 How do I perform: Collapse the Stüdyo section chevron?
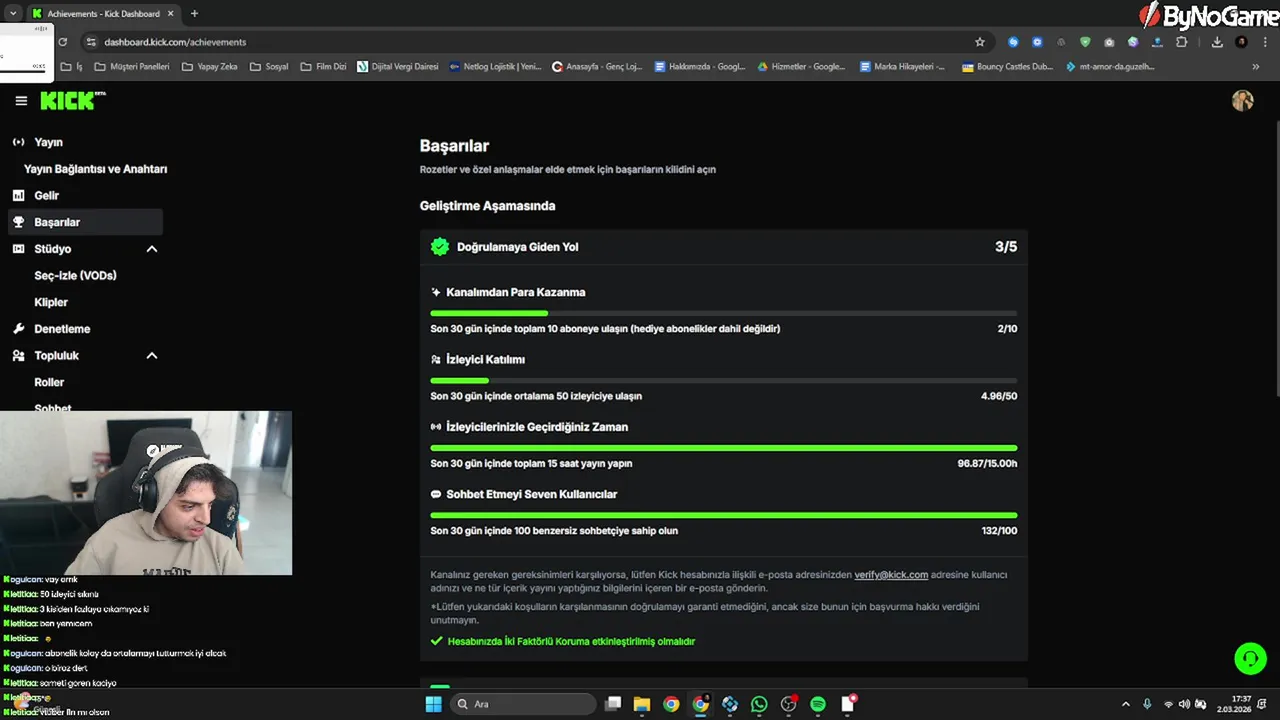(x=152, y=249)
